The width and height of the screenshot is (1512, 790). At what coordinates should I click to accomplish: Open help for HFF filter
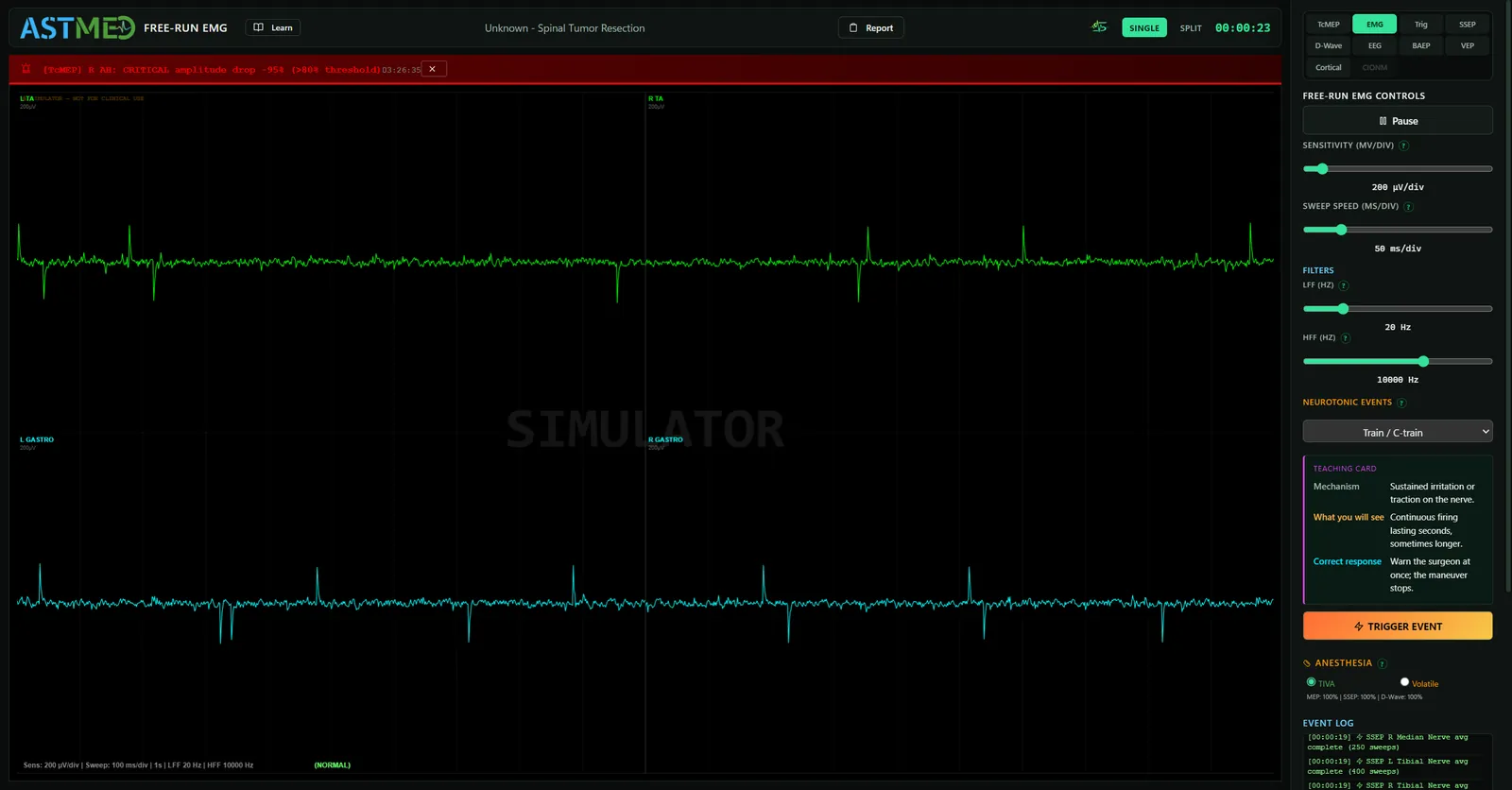click(1346, 338)
